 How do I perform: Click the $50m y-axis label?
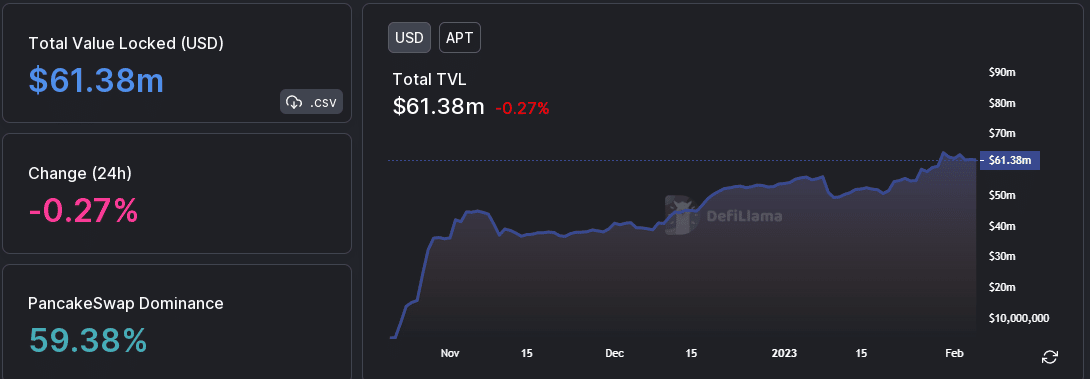[x=1002, y=195]
